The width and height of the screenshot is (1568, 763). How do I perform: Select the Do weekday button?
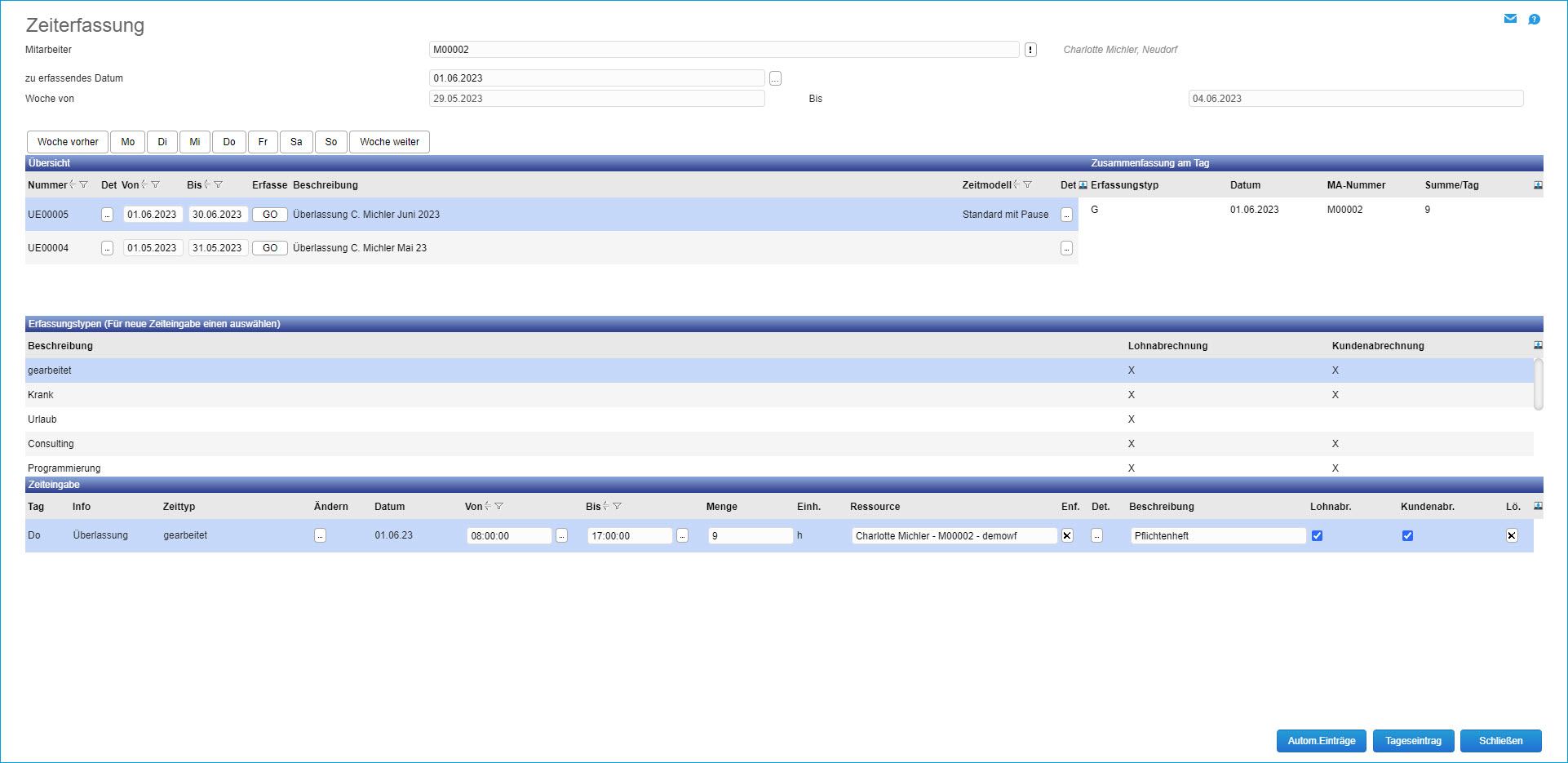229,142
